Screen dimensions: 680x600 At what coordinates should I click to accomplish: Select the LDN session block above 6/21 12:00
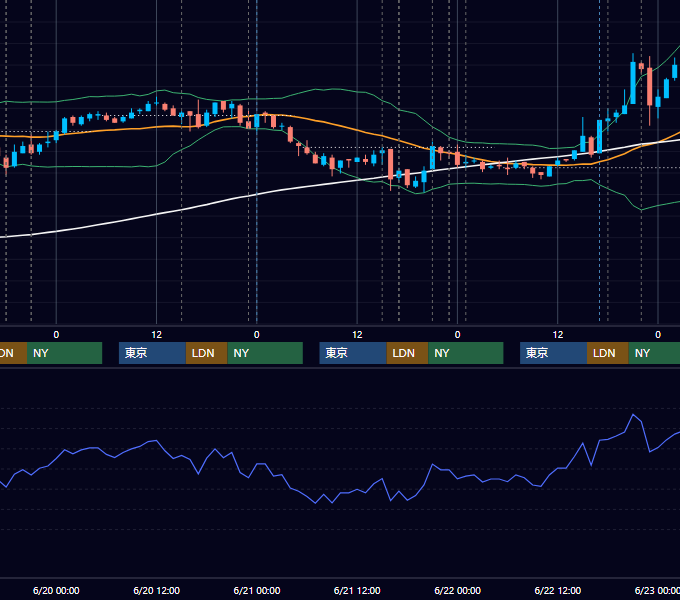(x=407, y=353)
